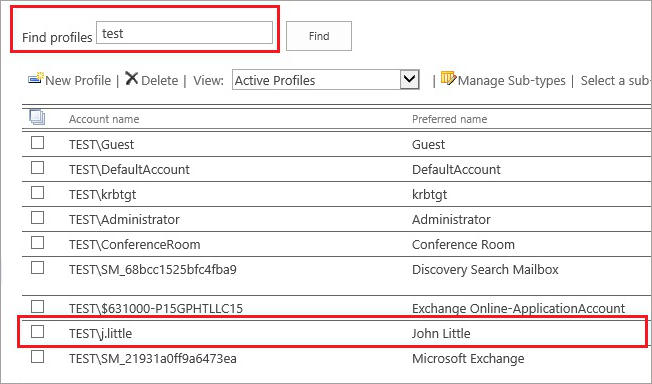652x384 pixels.
Task: Click the DefaultAccount preferred name cell
Action: click(x=456, y=169)
